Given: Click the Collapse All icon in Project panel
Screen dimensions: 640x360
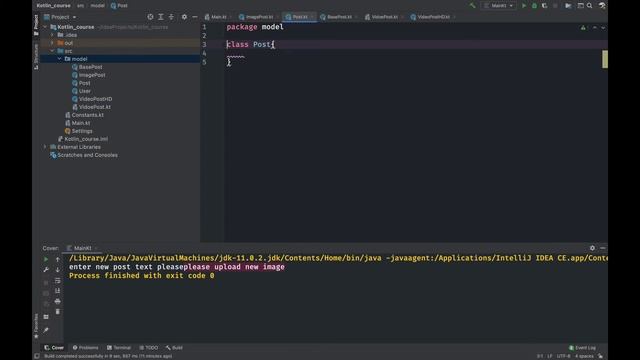Looking at the screenshot, I should [171, 17].
